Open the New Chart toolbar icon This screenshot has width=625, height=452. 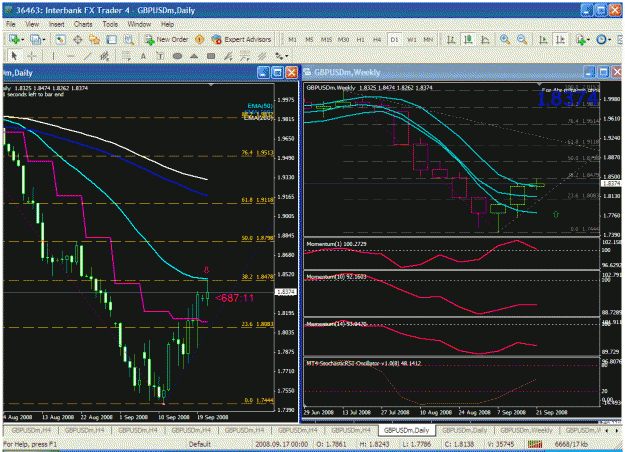click(x=14, y=39)
